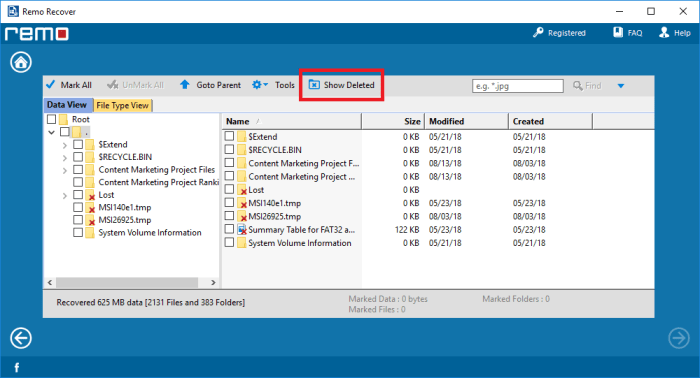
Task: Click the Goto Parent up arrow icon
Action: point(185,84)
